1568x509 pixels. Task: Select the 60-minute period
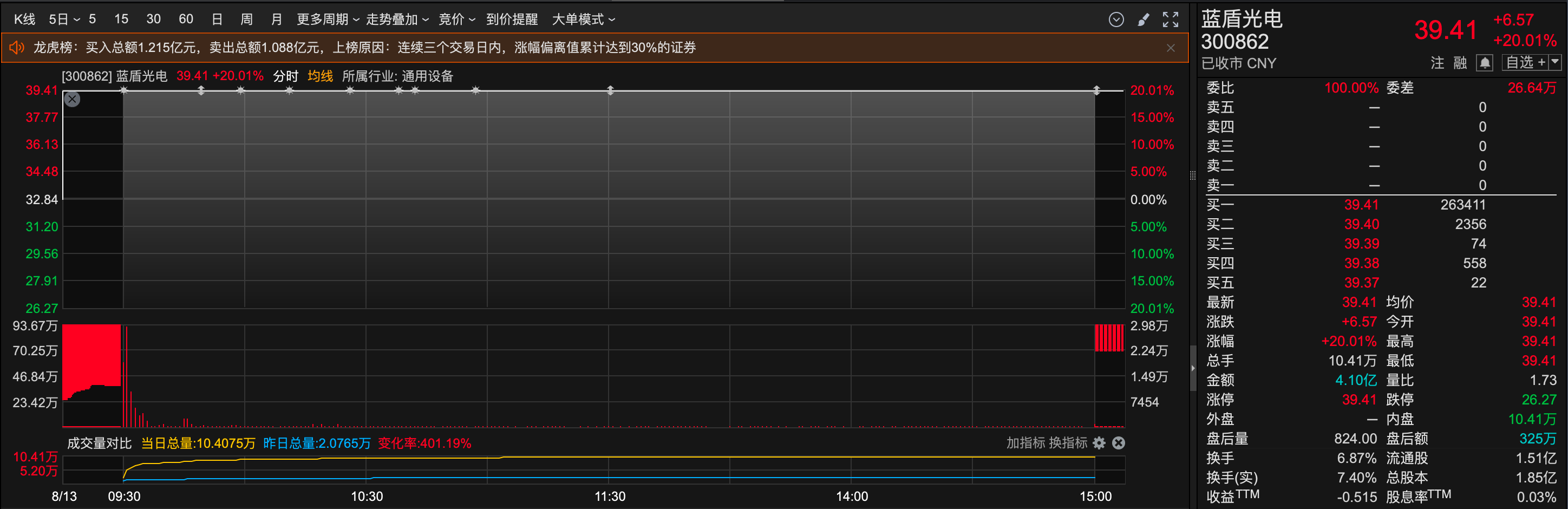tap(186, 19)
